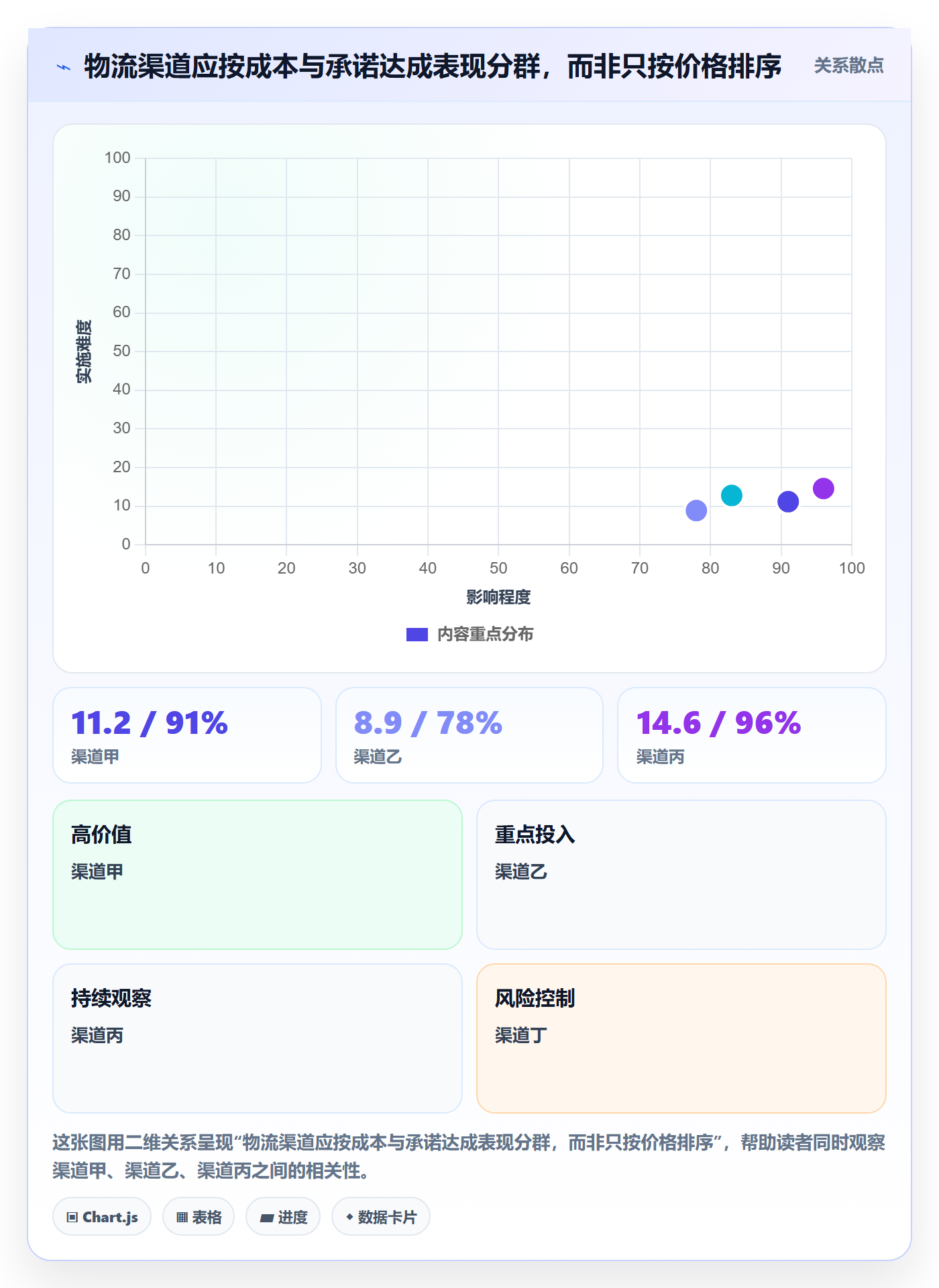Click the 关系散点 label in header
939x1288 pixels.
848,66
